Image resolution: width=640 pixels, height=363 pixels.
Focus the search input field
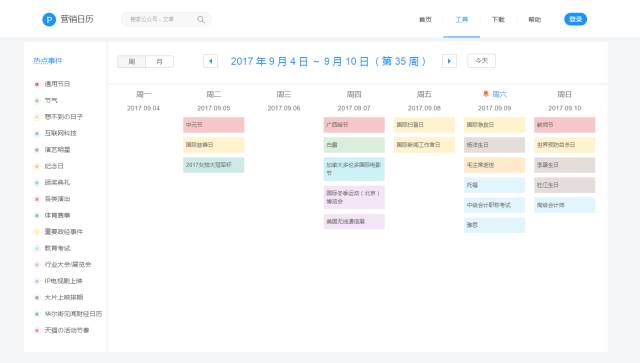tap(161, 19)
